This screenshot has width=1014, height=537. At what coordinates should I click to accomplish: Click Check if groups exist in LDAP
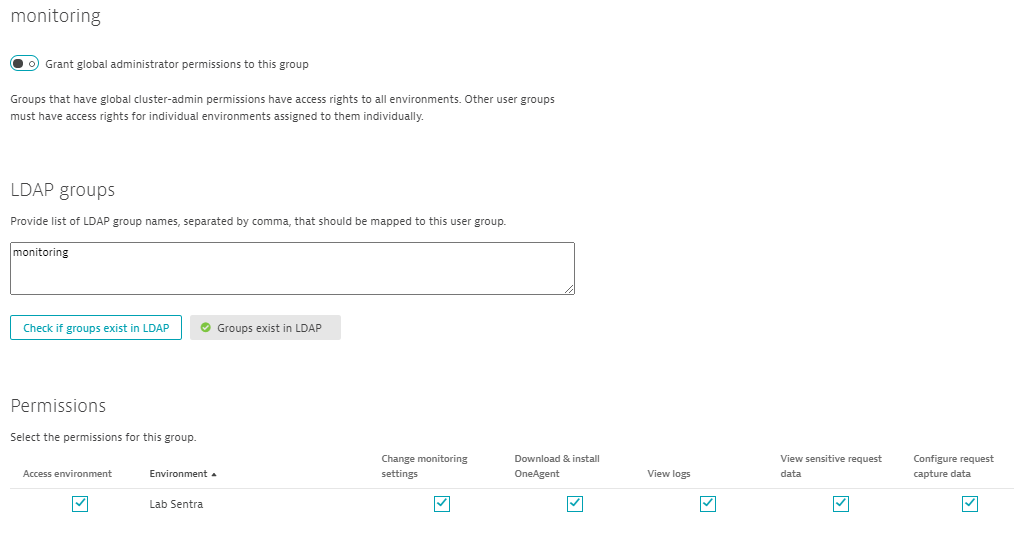(x=96, y=328)
